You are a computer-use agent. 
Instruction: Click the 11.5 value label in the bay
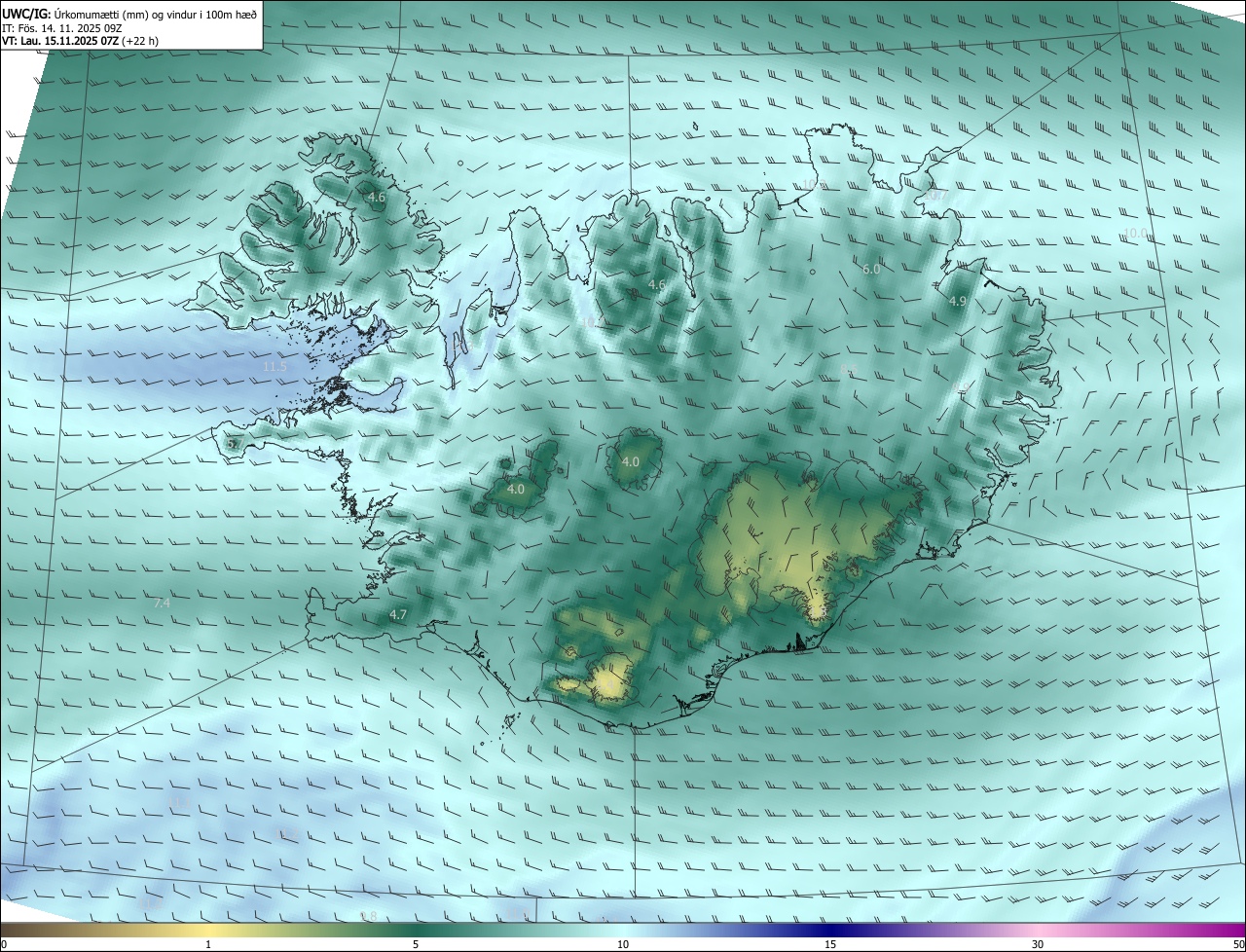click(x=275, y=367)
